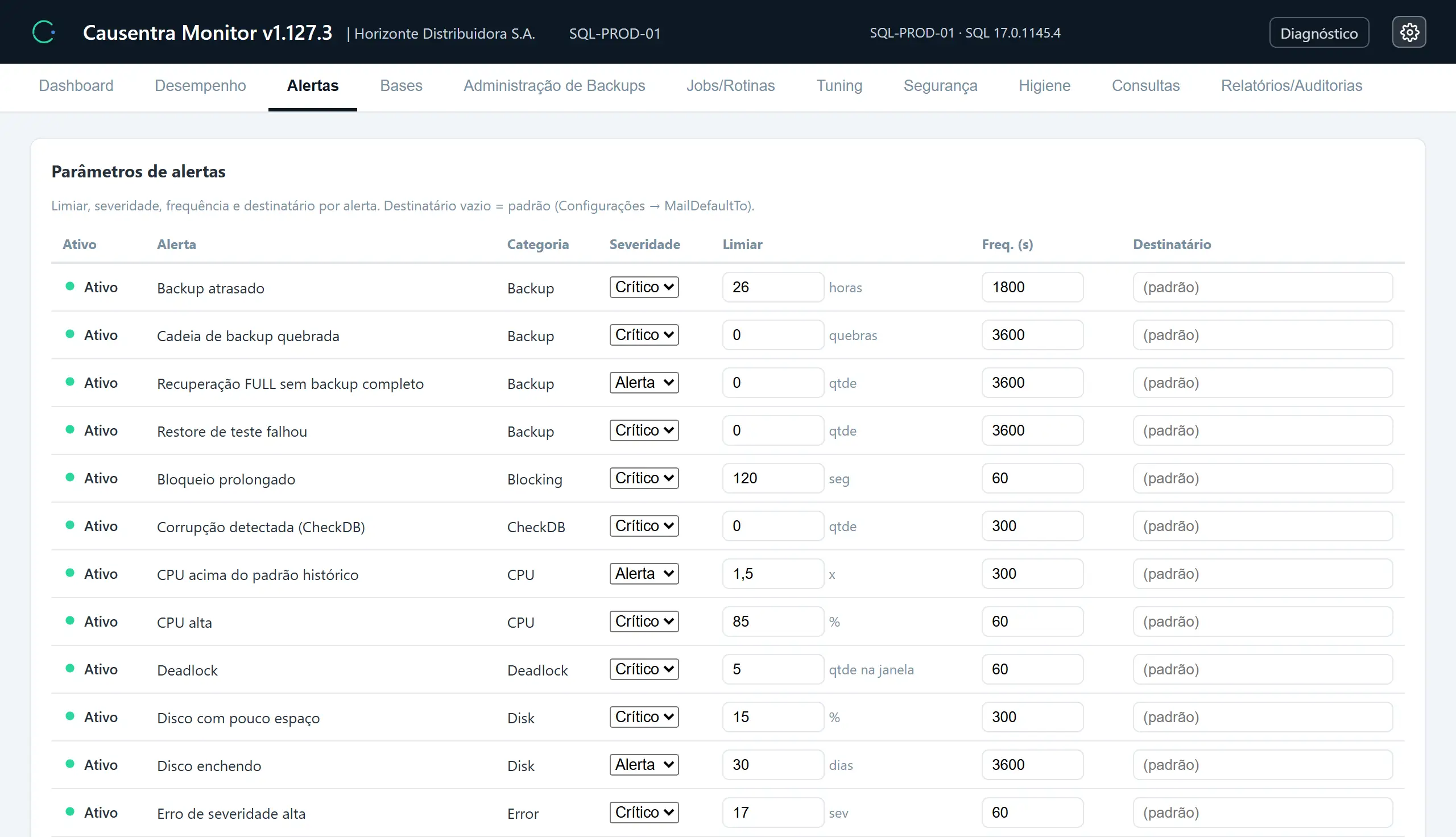Open severity dropdown for CPU acima do padrão histórico
This screenshot has height=837, width=1456.
coord(644,573)
